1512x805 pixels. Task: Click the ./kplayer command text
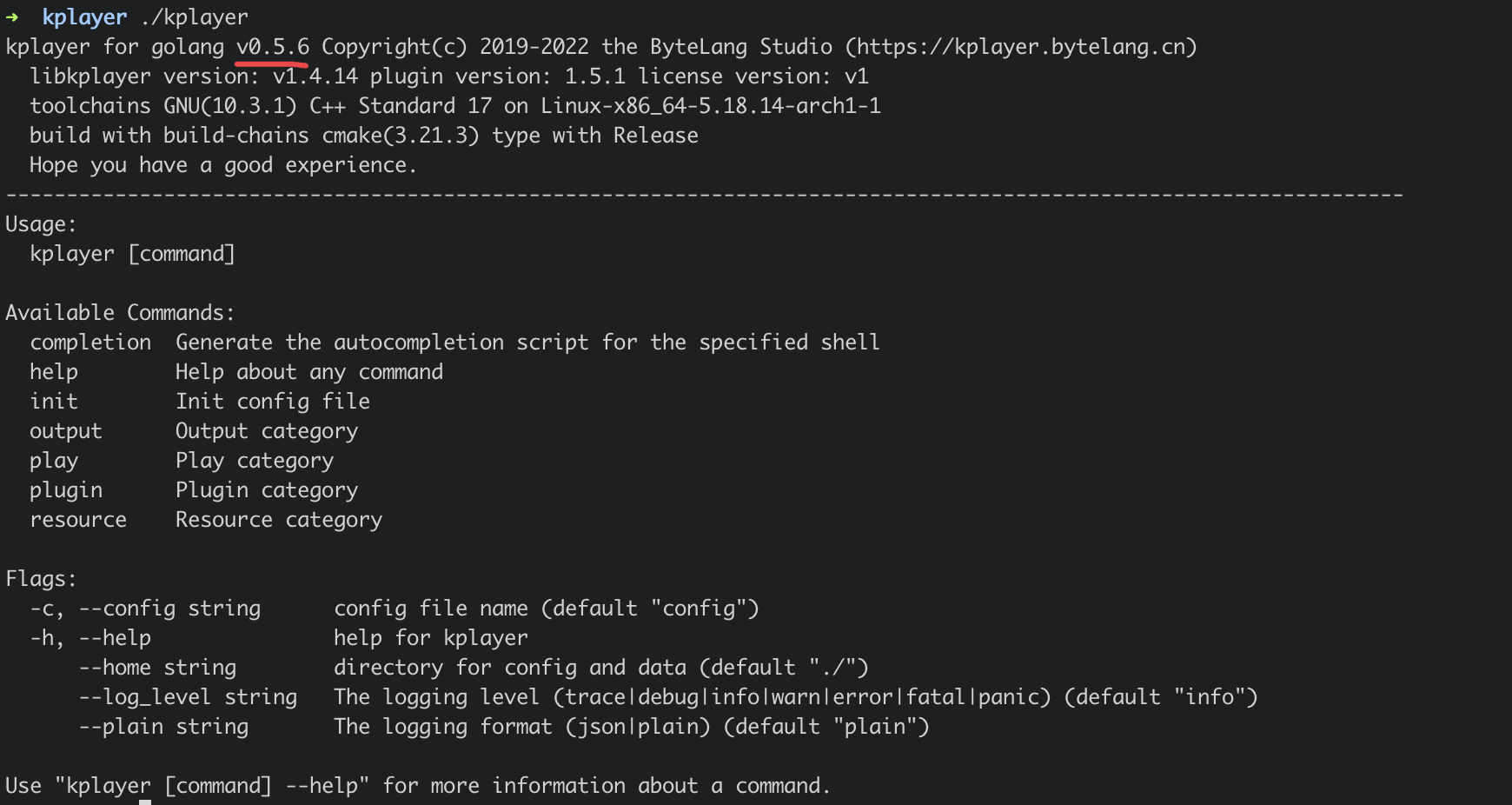point(194,17)
